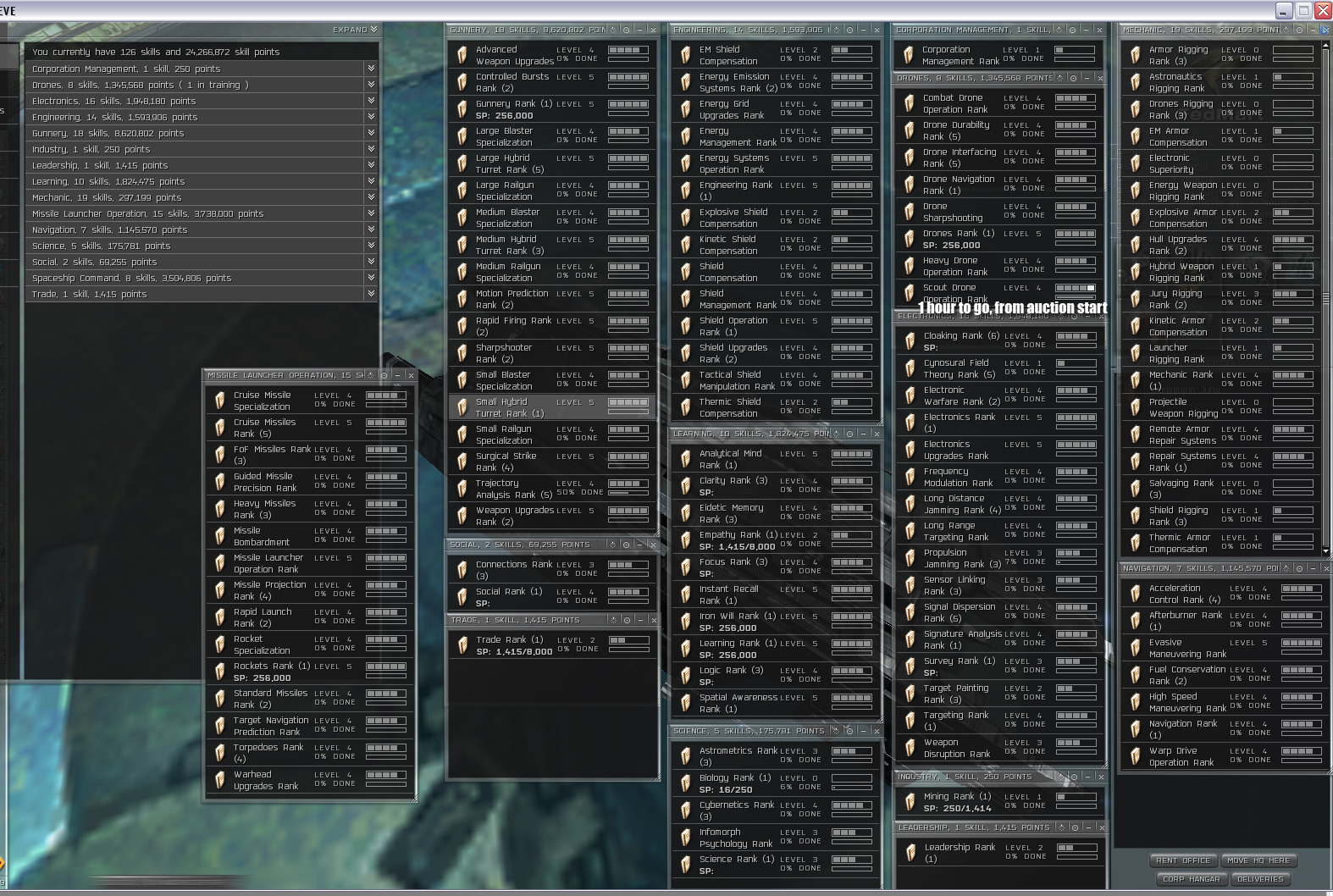Click the Astrometrics skill book icon
Screen dimensions: 1333x896
(x=686, y=756)
